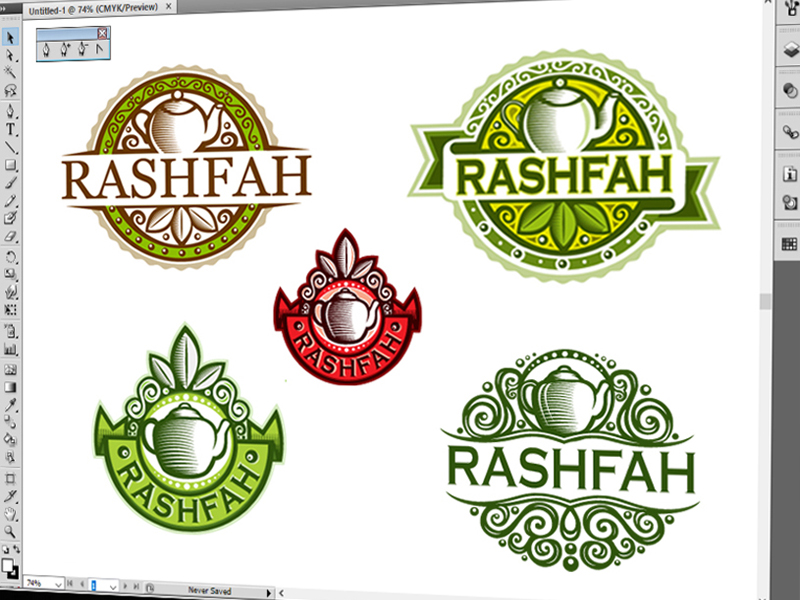Go to the last artboard
Viewport: 800px width, 600px height.
(137, 587)
